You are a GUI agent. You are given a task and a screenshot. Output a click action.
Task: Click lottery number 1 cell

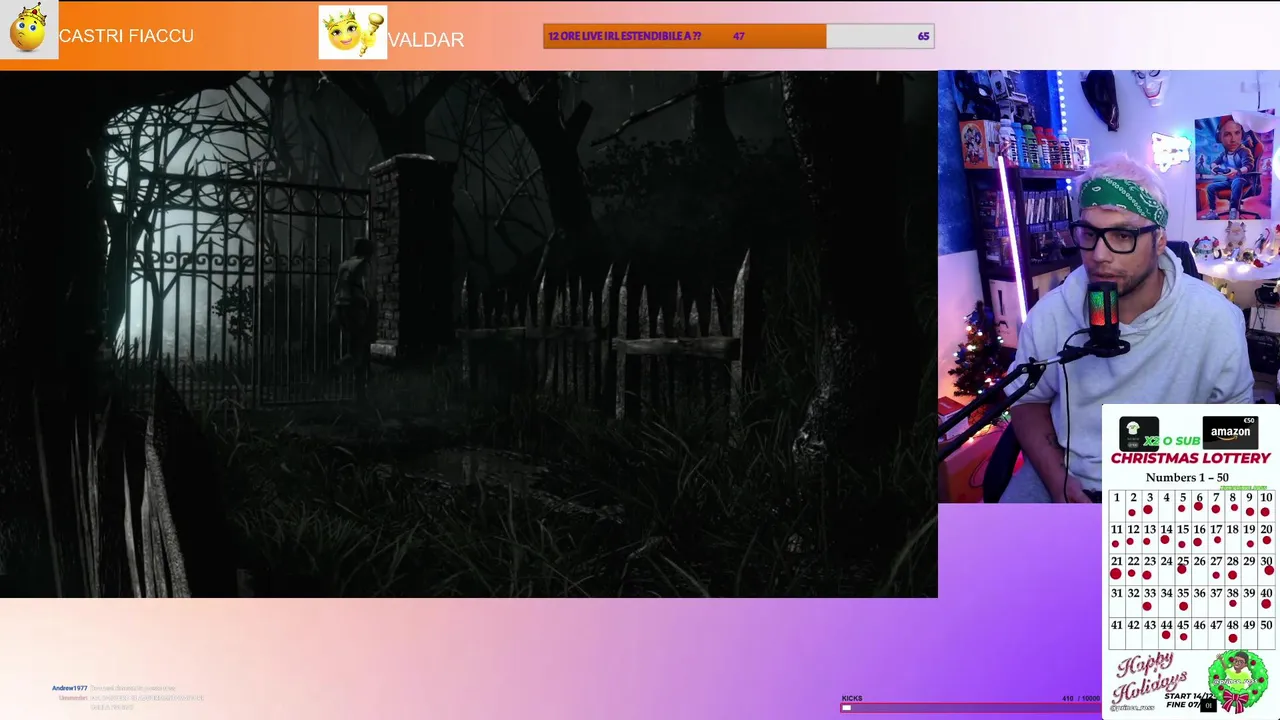(x=1116, y=506)
